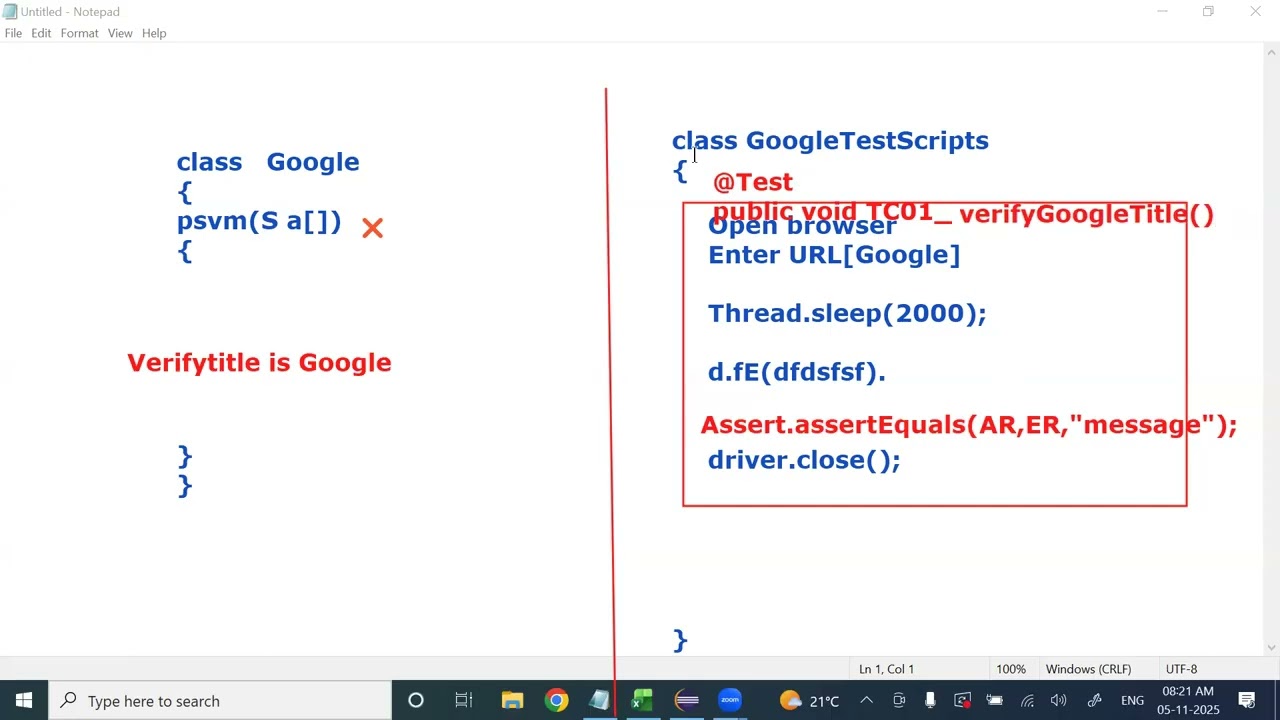Screen dimensions: 1280x720
Task: Click the Notepad title bar icon
Action: [x=10, y=11]
